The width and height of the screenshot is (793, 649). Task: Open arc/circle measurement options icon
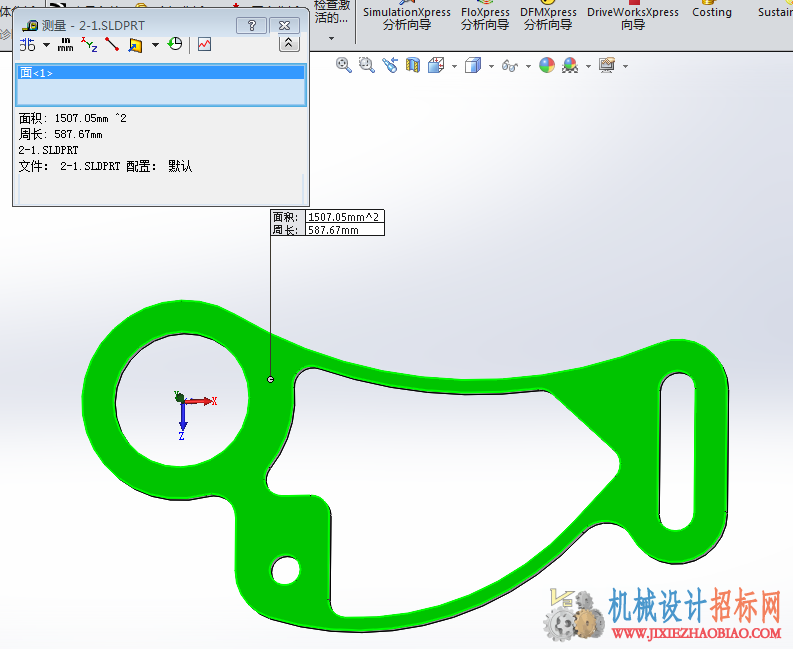click(28, 45)
